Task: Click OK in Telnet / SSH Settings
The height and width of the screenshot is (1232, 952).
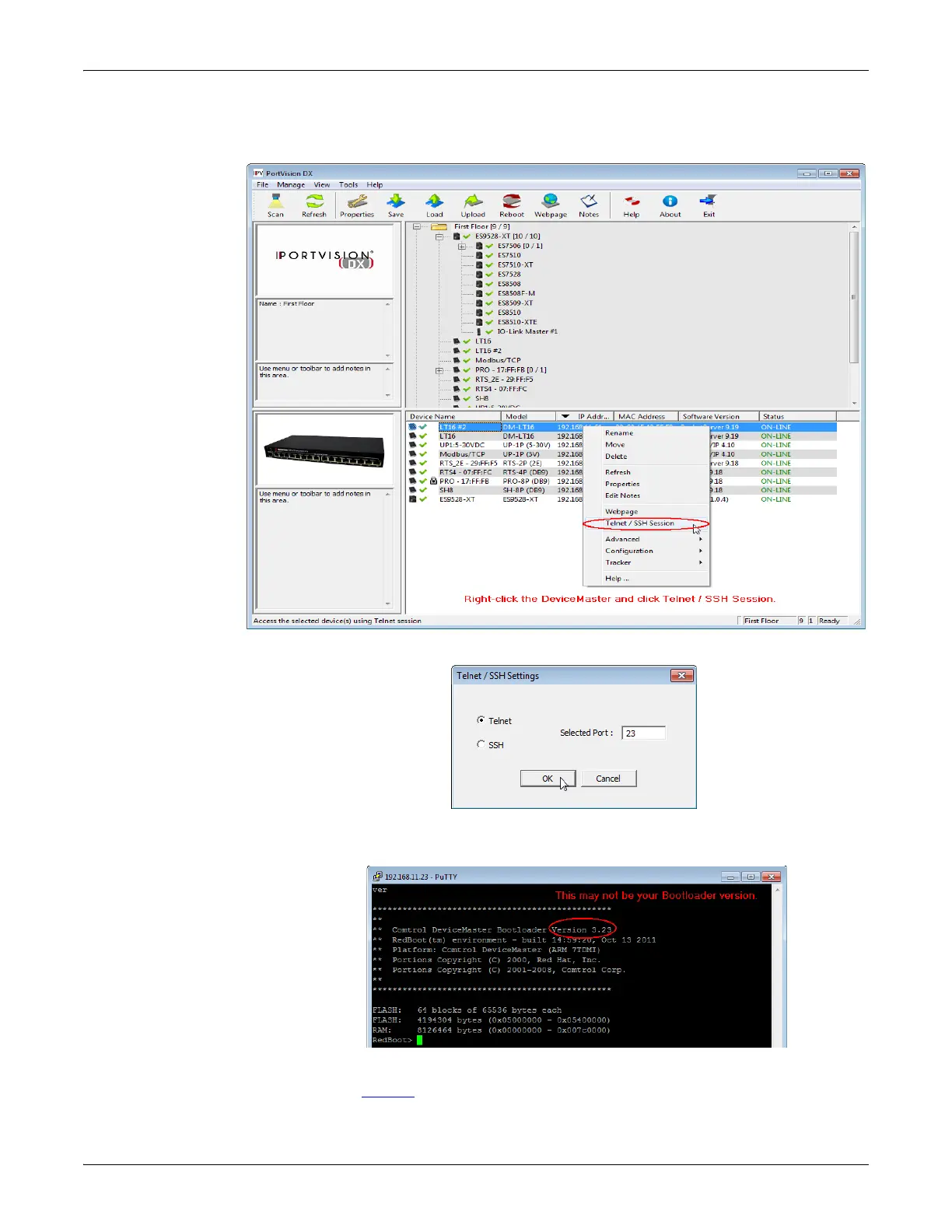Action: tap(548, 779)
